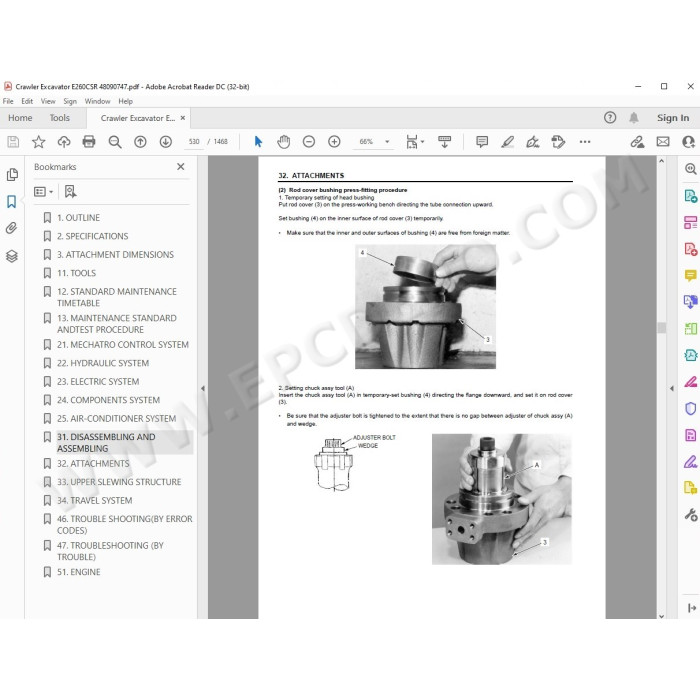Screen dimensions: 700x700
Task: Go to previous page arrow icon
Action: (140, 142)
